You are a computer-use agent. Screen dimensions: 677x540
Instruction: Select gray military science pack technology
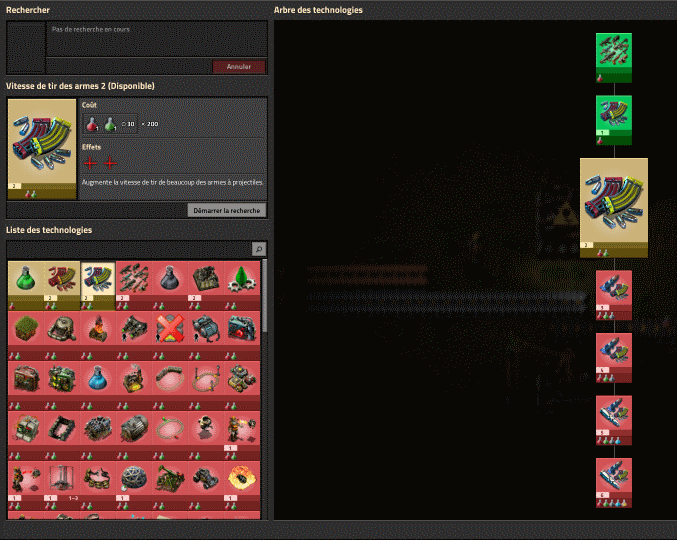[170, 285]
